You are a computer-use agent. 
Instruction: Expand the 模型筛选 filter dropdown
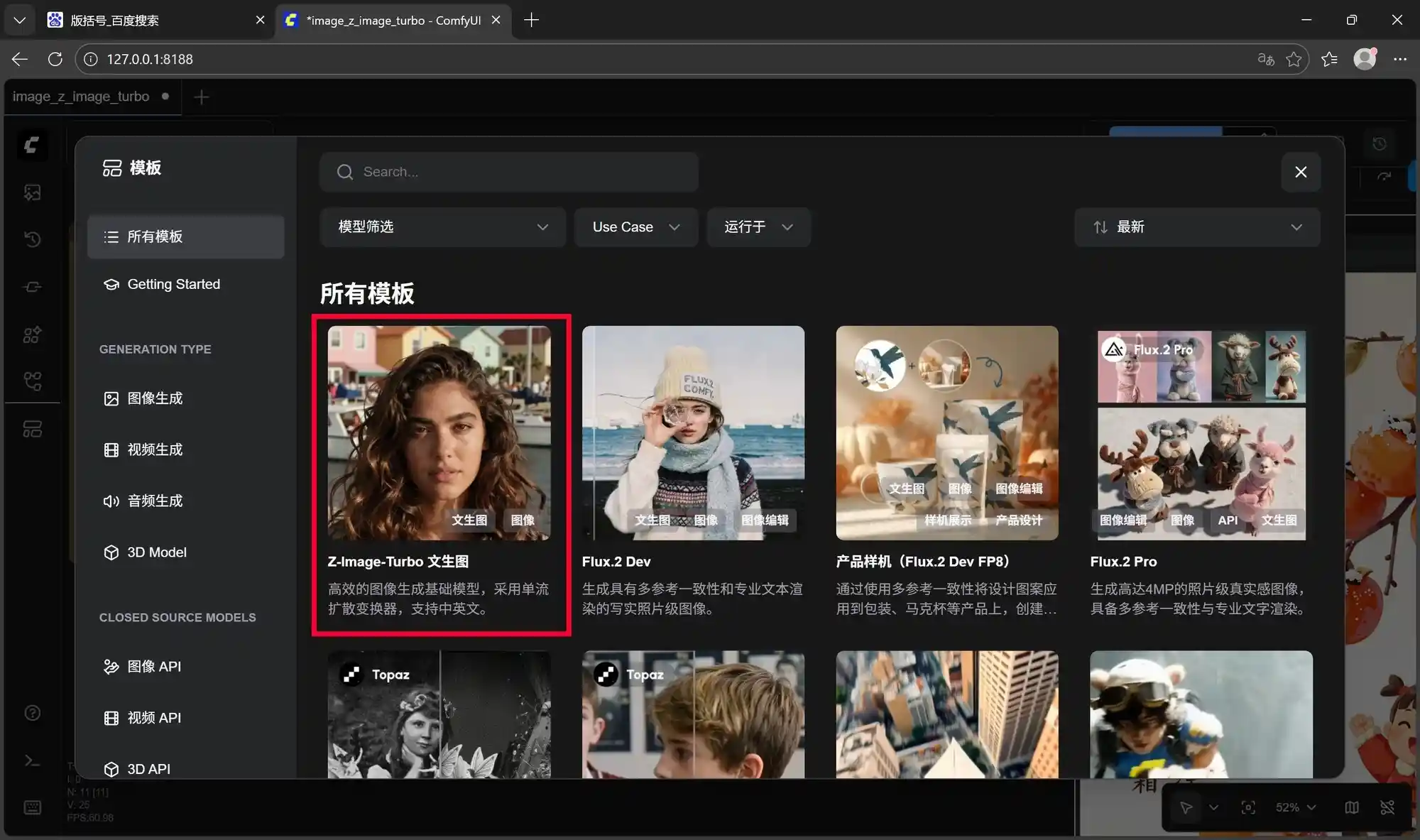442,227
